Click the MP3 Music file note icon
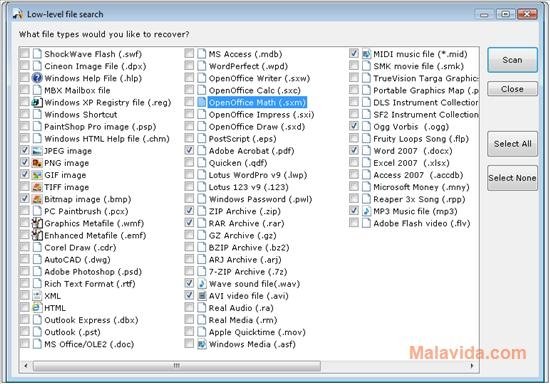550x384 pixels. point(366,211)
